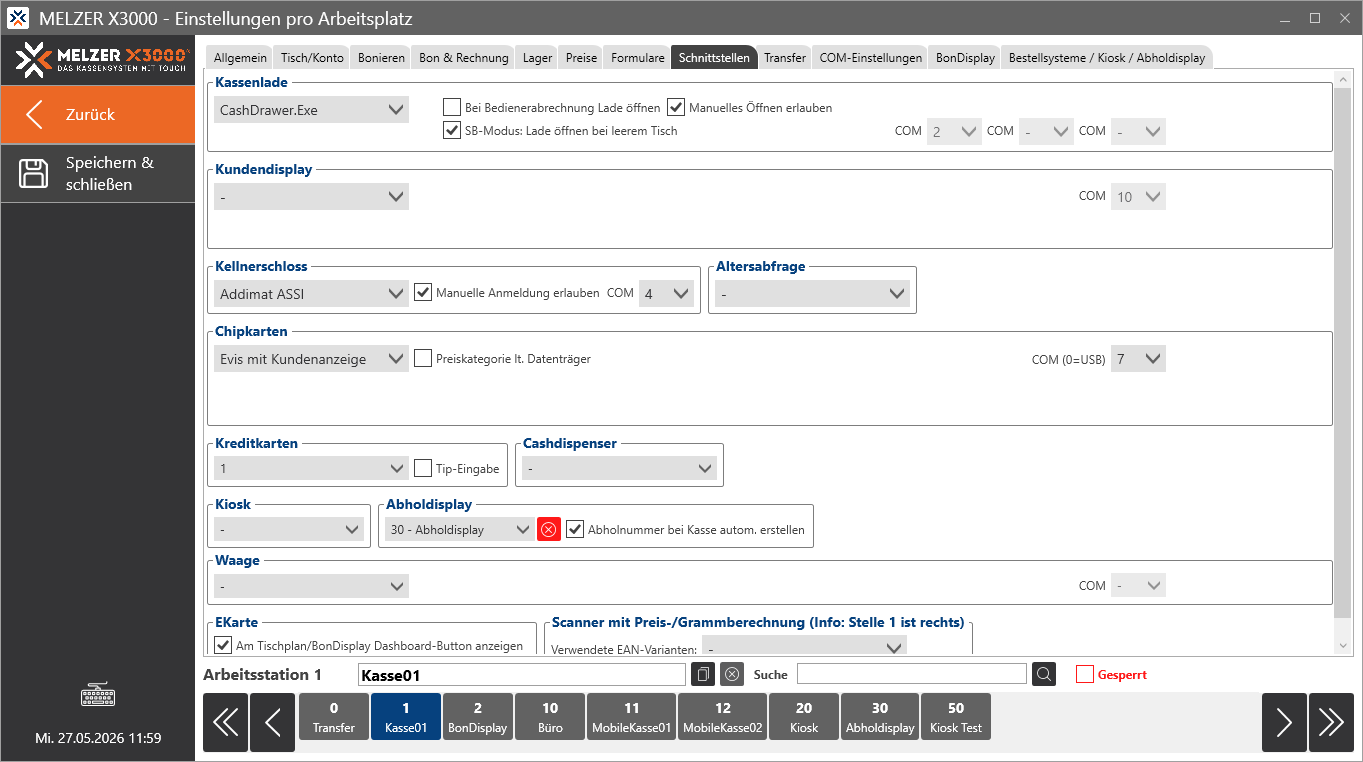Screen dimensions: 1363x762
Task: Select workstation 20 Kiosk
Action: [x=804, y=717]
